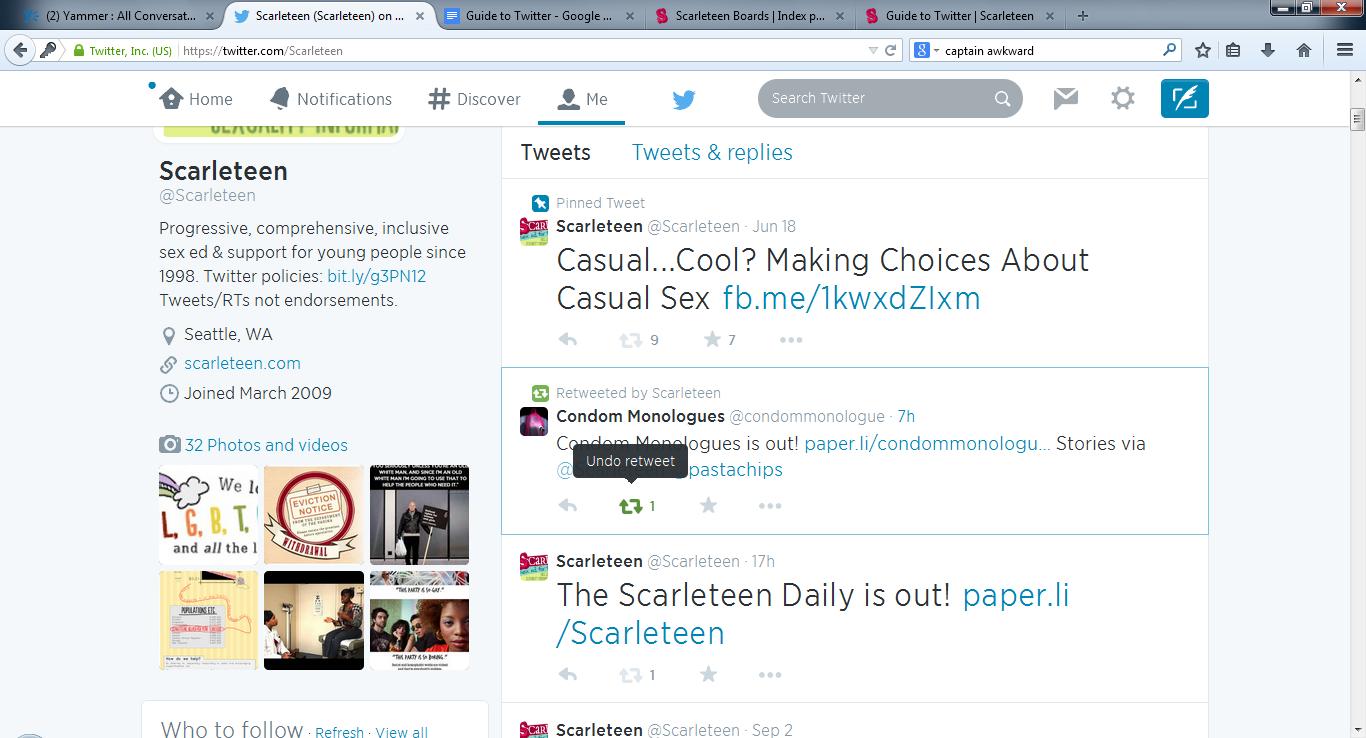This screenshot has width=1366, height=738.
Task: Undo retweet of Condom Monologues tweet
Action: coord(631,506)
